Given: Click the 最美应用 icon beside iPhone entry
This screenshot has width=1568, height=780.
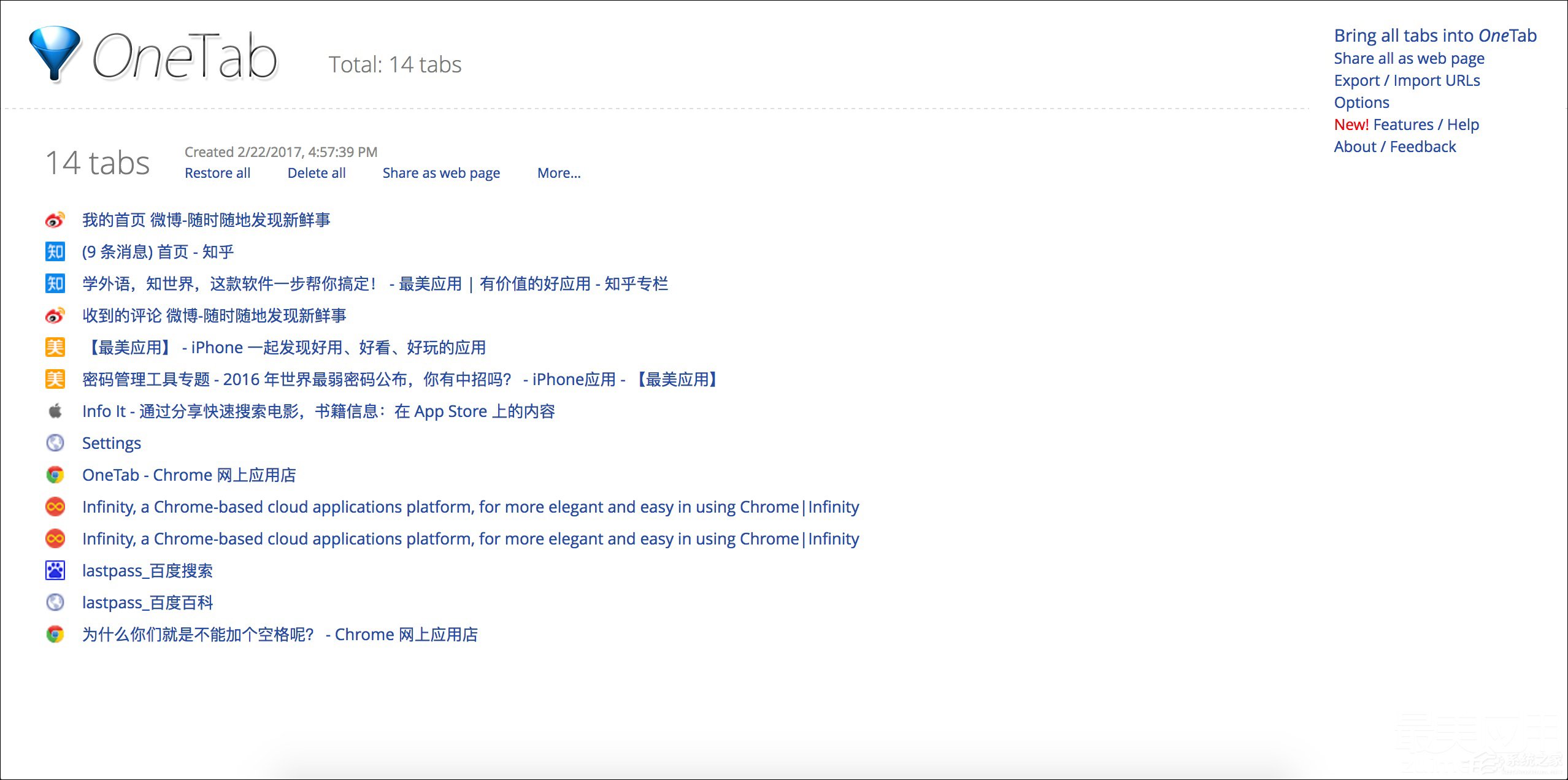Looking at the screenshot, I should click(x=55, y=348).
